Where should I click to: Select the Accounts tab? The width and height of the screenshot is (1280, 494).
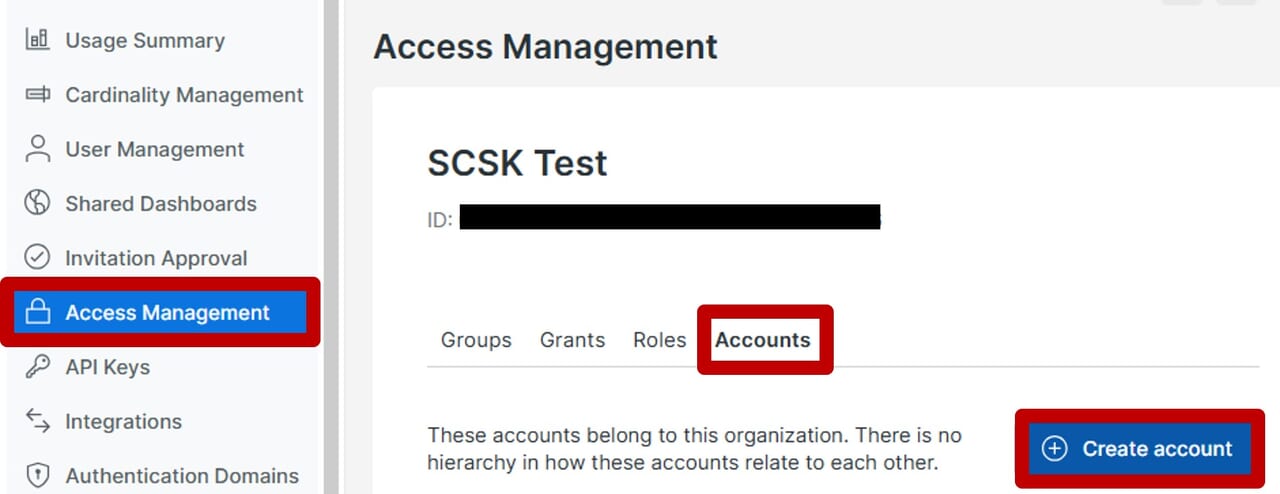(762, 340)
